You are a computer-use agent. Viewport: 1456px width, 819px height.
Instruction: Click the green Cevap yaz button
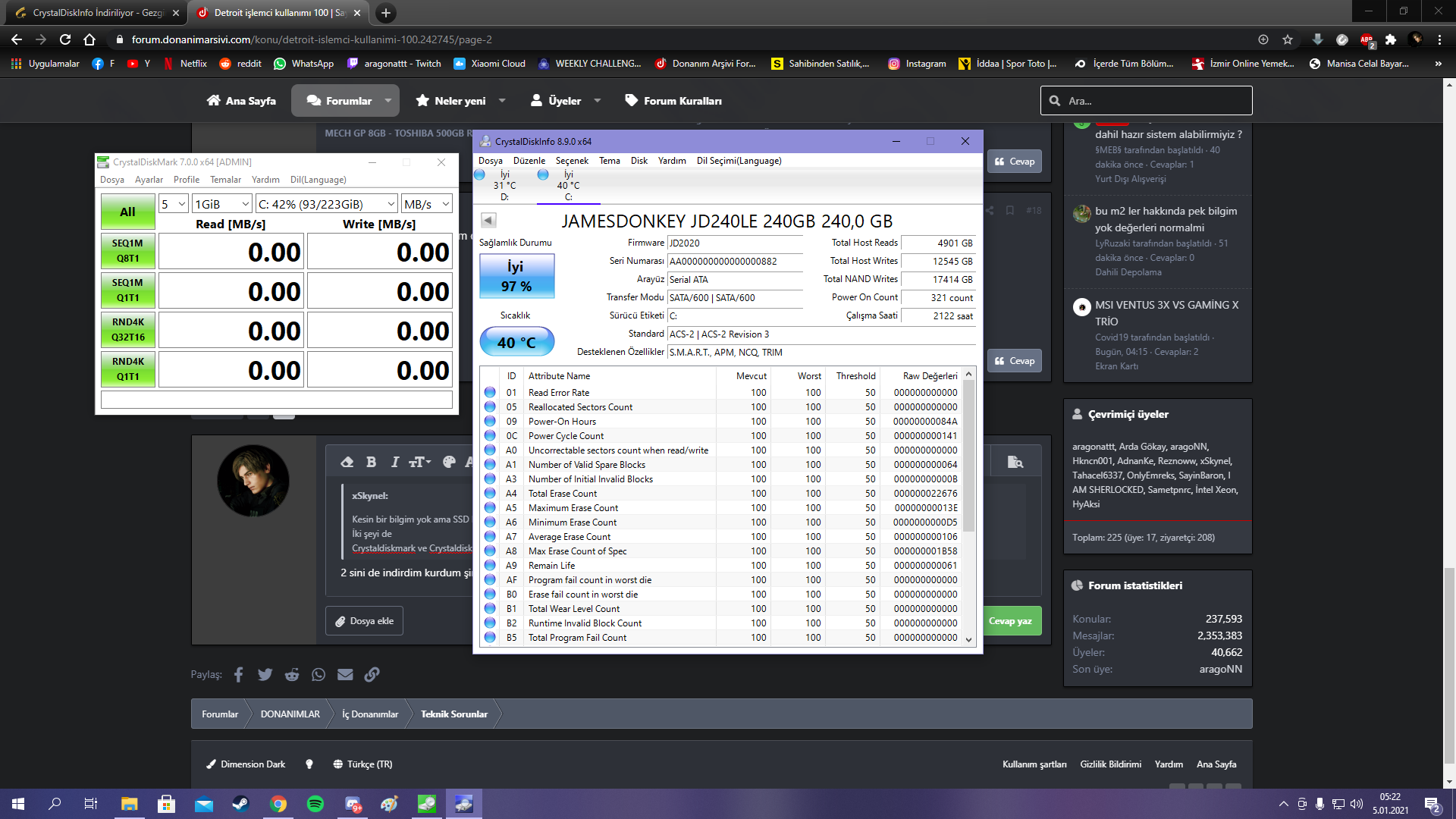pos(1011,621)
